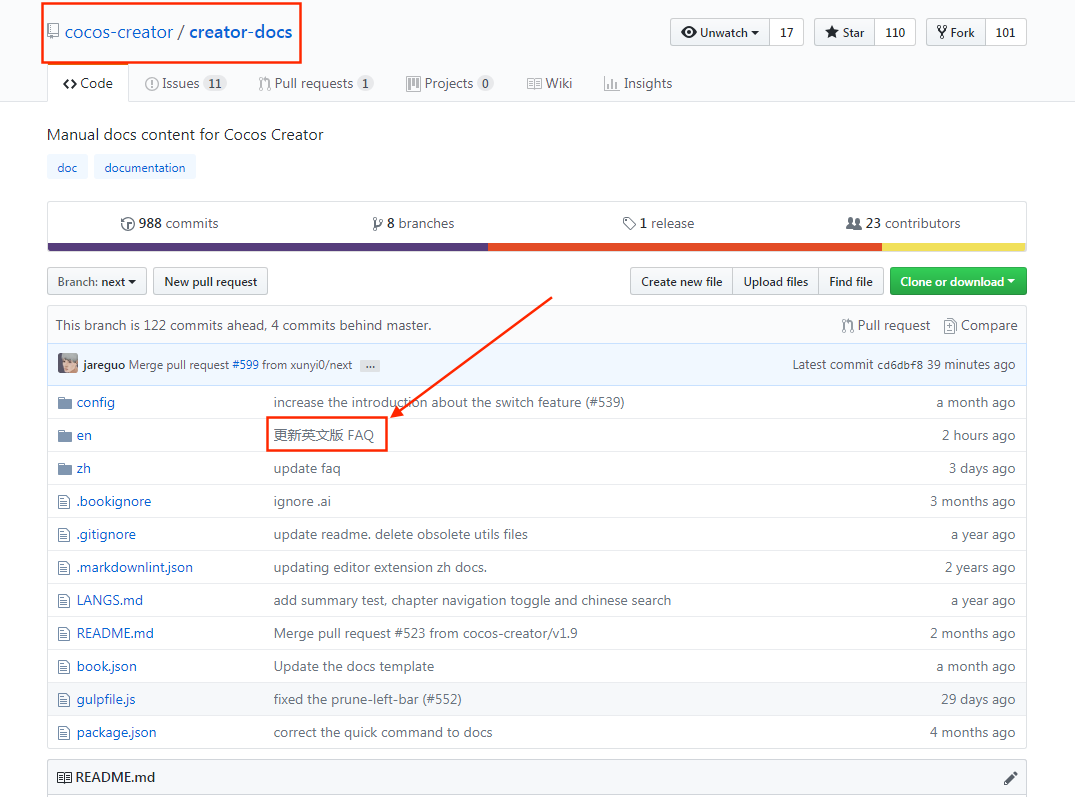Open the Insights tab
Screen dimensions: 1075x797
coord(638,84)
